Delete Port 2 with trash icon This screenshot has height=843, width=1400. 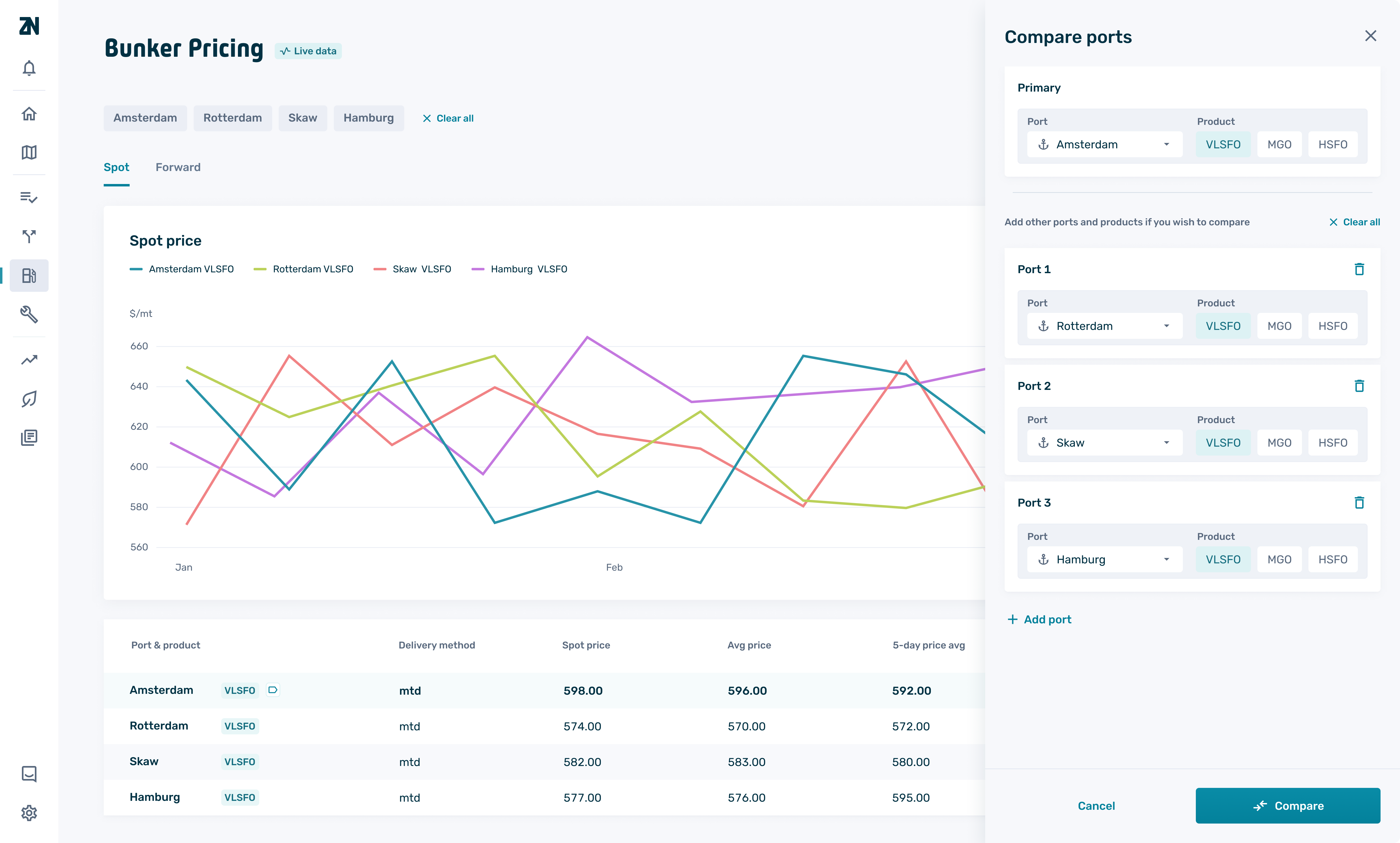[x=1359, y=386]
